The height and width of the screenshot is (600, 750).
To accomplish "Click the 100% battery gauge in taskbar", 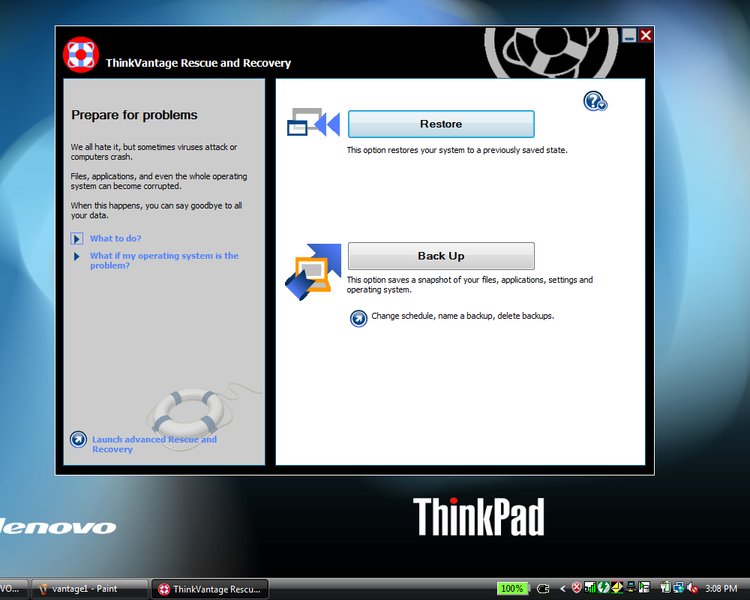I will point(512,589).
